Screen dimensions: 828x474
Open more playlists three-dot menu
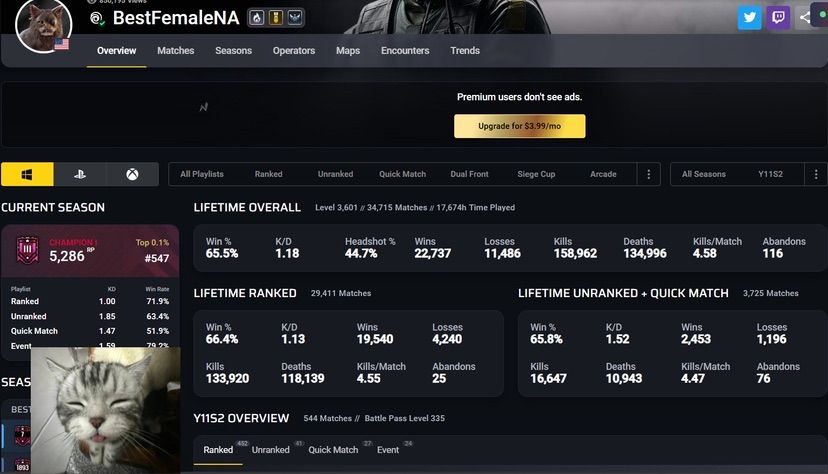tap(648, 174)
